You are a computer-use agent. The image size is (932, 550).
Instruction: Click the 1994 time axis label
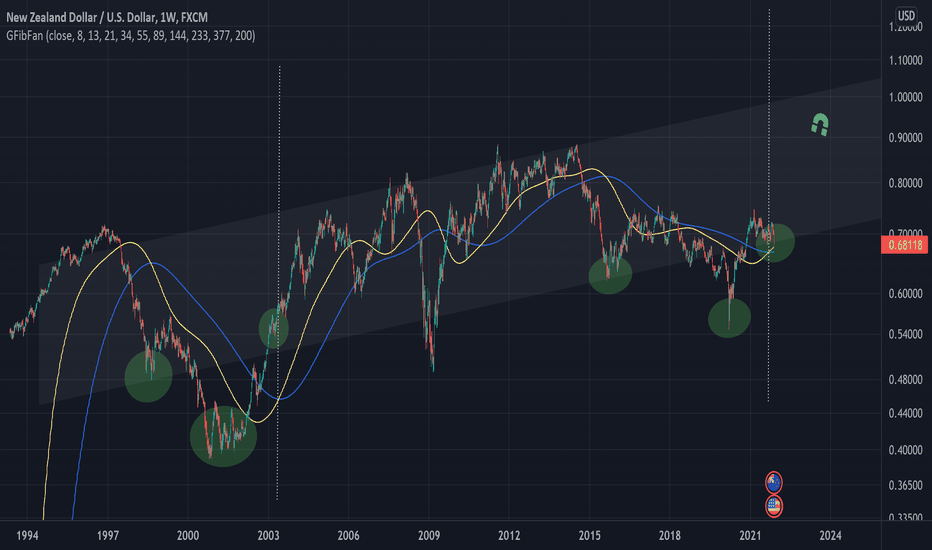pos(27,536)
